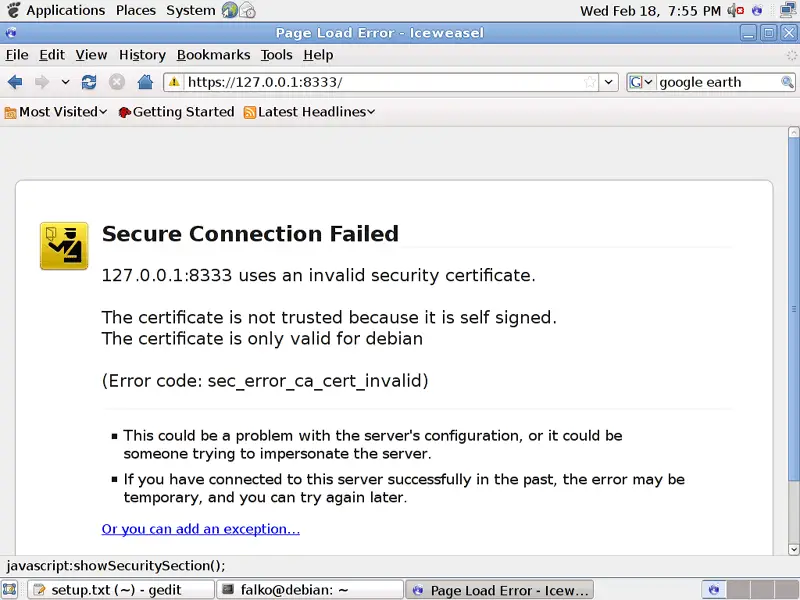The image size is (800, 600).
Task: Switch to setup.txt gedit window in taskbar
Action: click(x=120, y=590)
